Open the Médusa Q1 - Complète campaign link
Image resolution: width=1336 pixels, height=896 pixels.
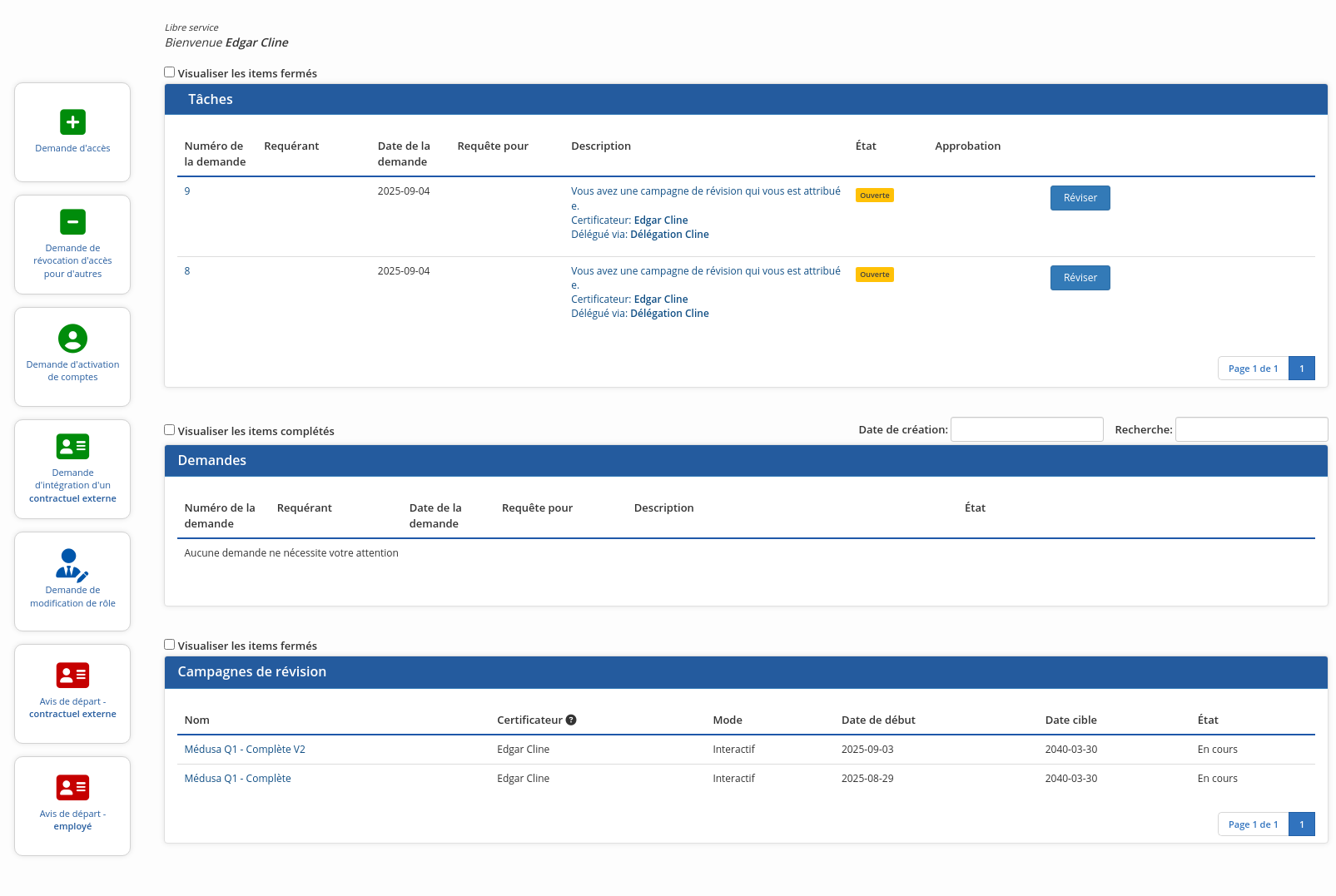pos(237,779)
